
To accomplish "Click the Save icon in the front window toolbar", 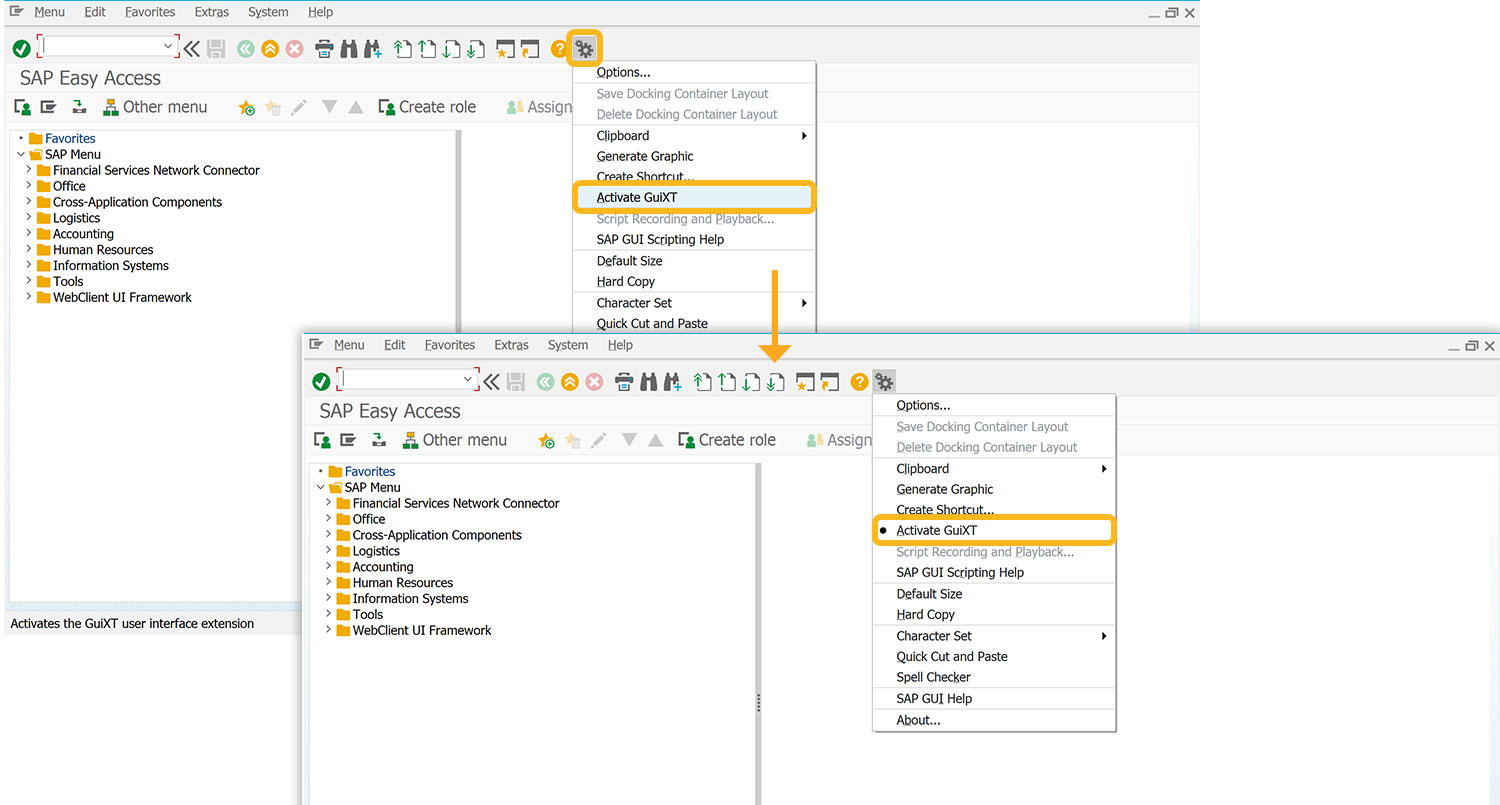I will click(516, 381).
